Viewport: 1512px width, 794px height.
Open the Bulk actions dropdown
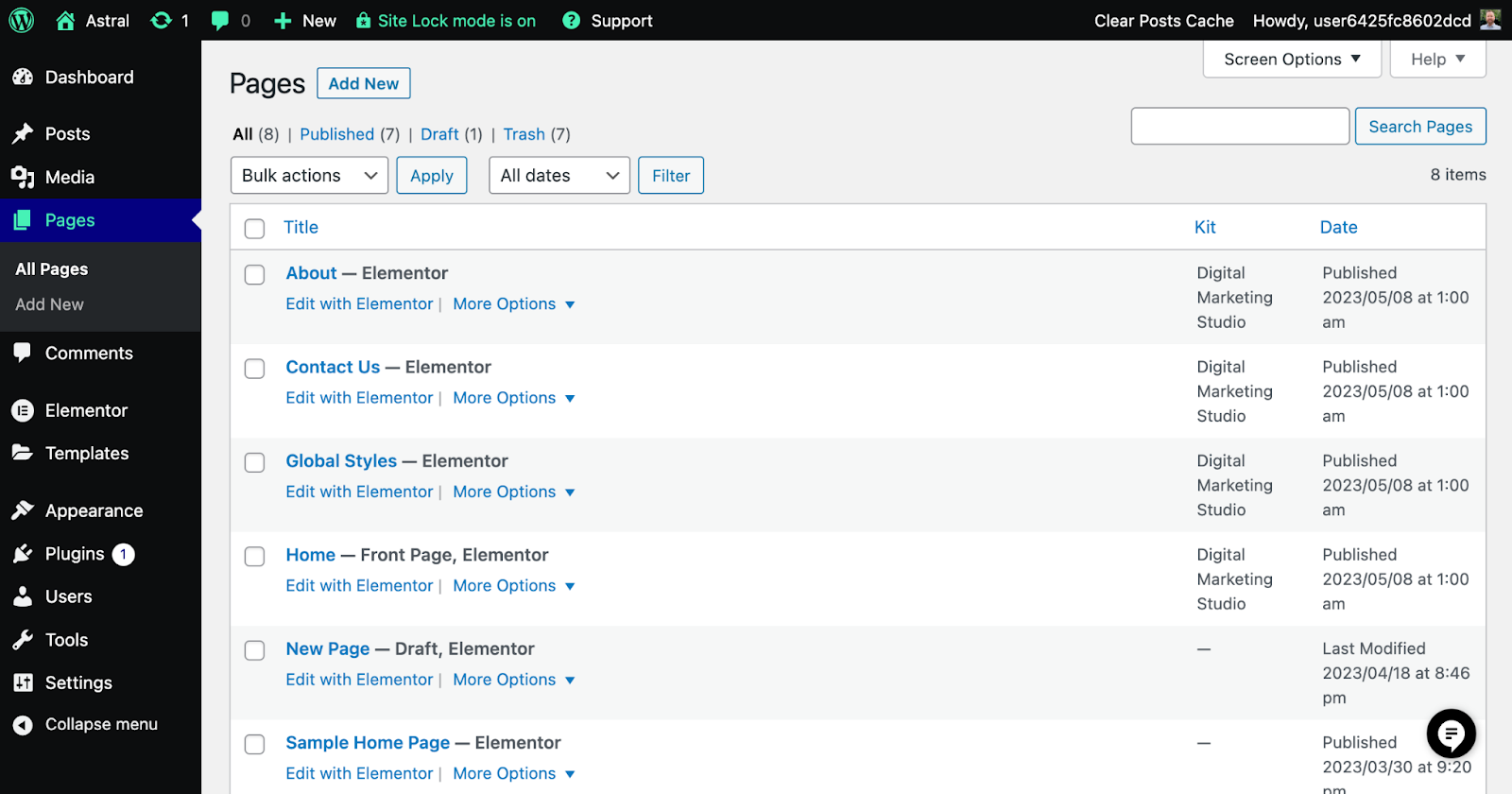(309, 176)
